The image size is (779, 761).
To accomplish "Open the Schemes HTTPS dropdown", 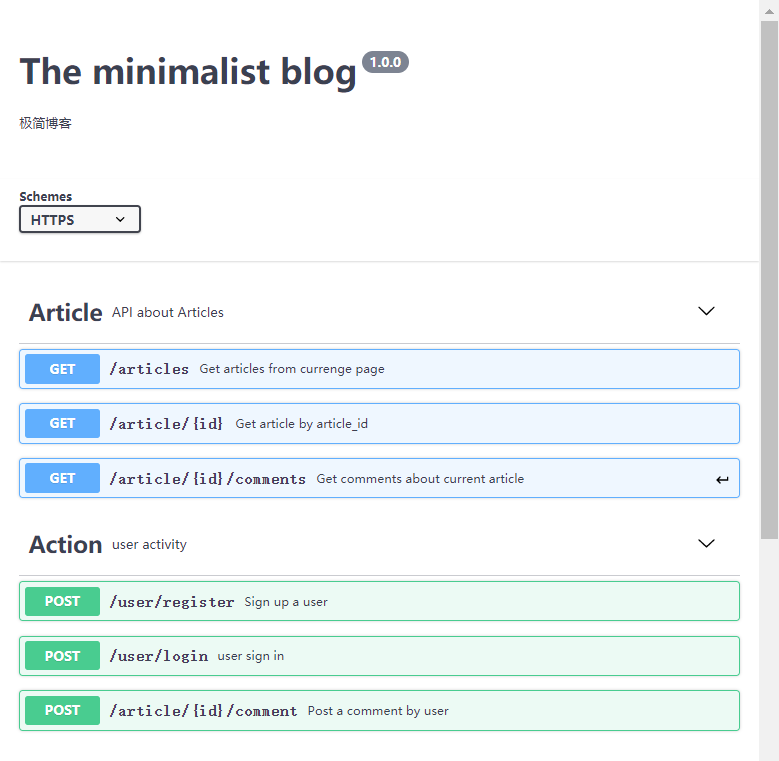I will [79, 219].
